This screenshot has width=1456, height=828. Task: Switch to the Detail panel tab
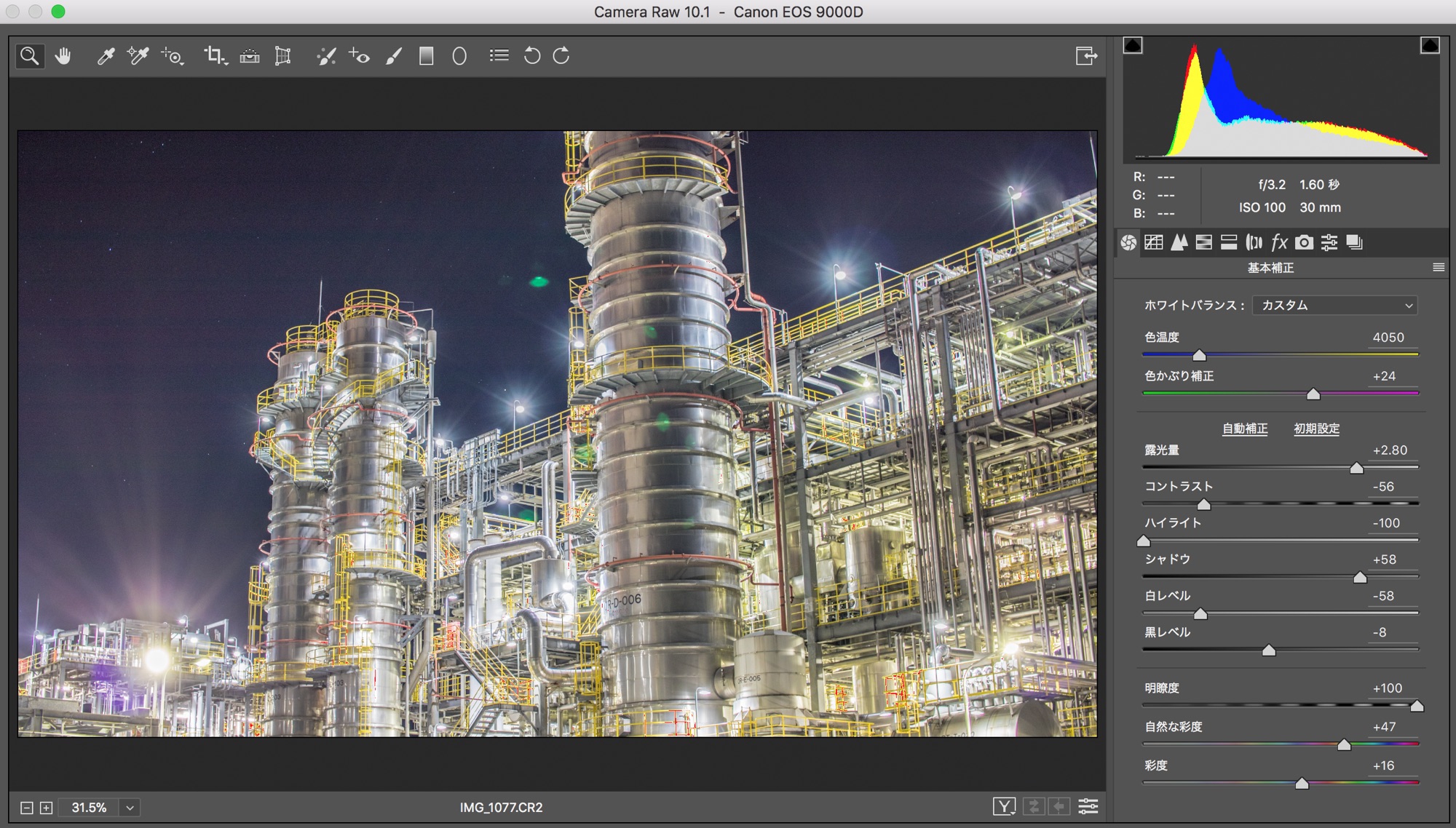[1179, 242]
